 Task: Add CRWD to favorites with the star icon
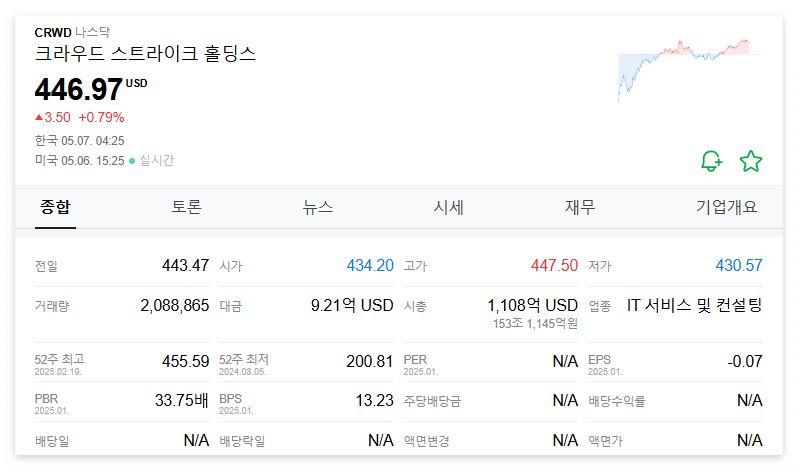pos(751,161)
